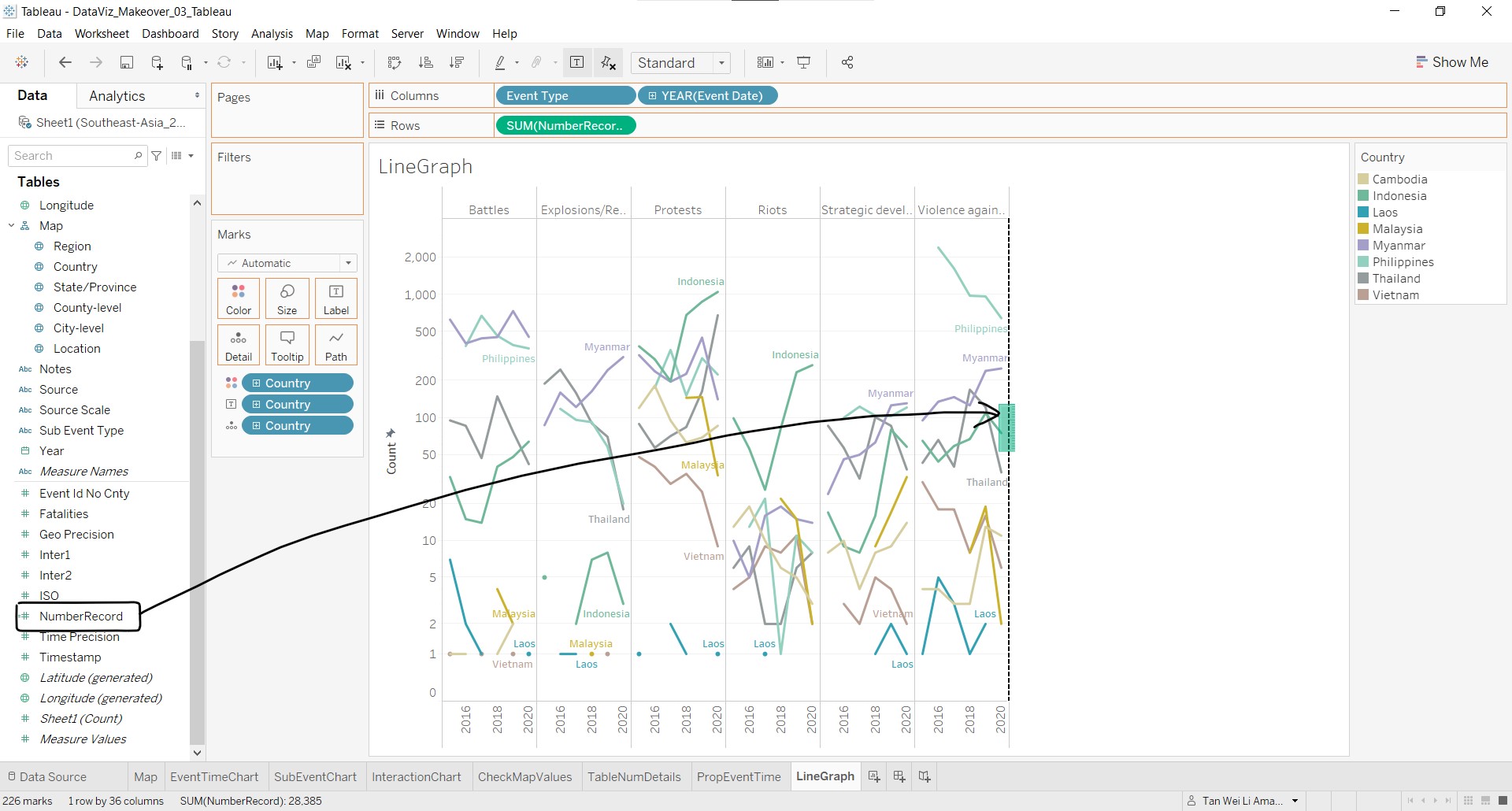Click the Swap Rows and Columns icon
This screenshot has height=811, width=1512.
(395, 63)
